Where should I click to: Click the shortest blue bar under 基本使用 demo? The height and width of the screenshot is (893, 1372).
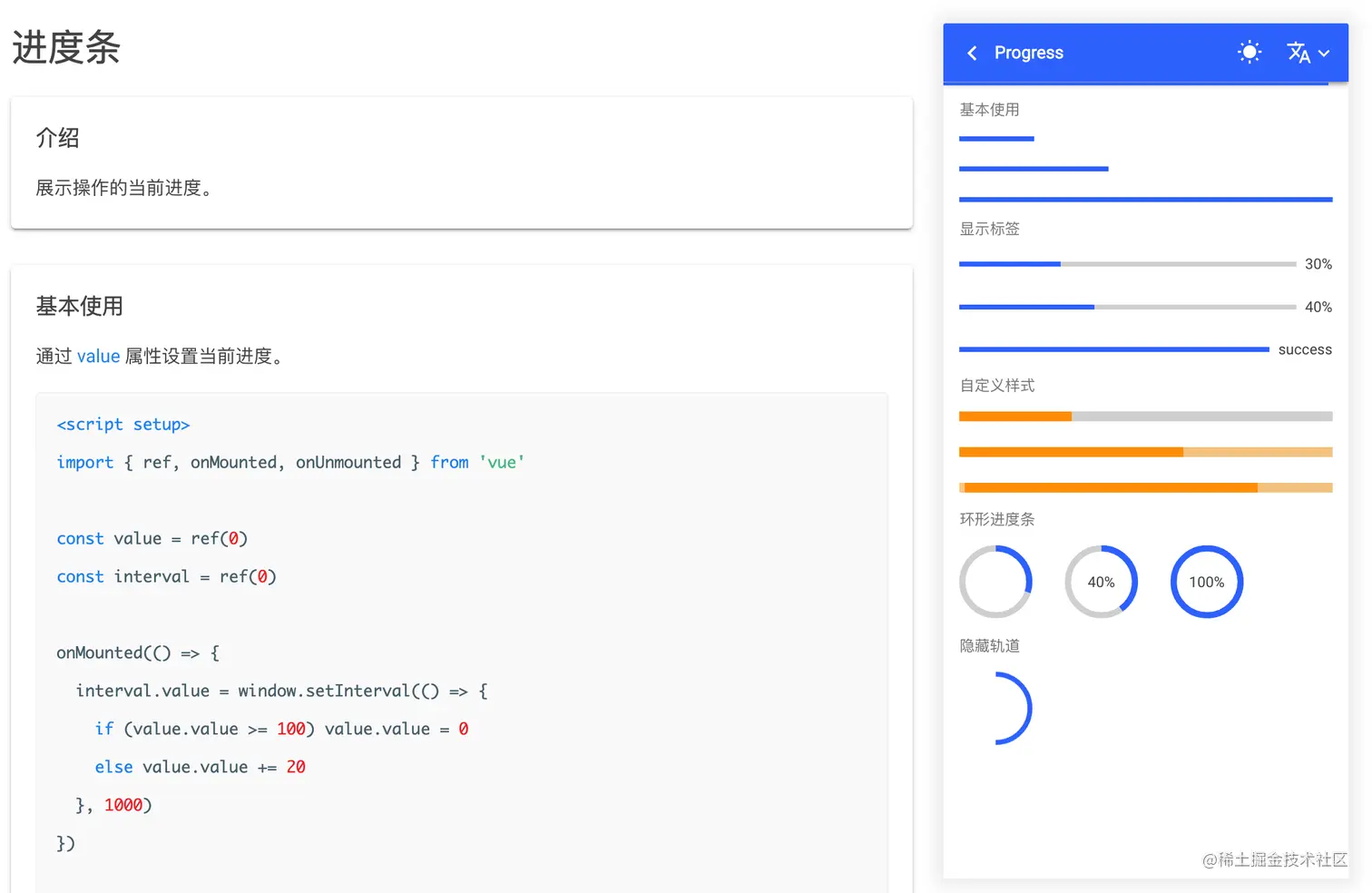[996, 139]
